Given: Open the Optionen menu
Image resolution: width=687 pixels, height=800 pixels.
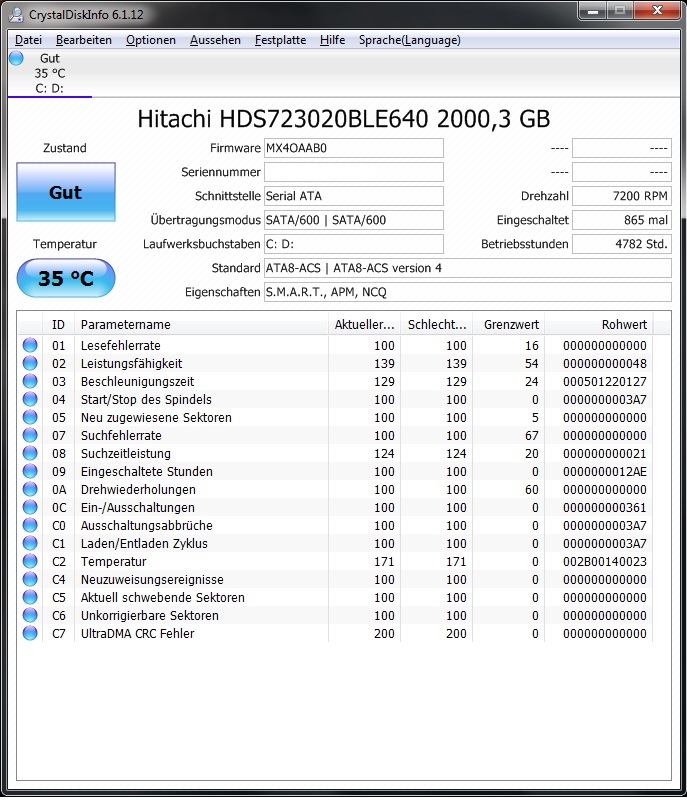Looking at the screenshot, I should 150,40.
